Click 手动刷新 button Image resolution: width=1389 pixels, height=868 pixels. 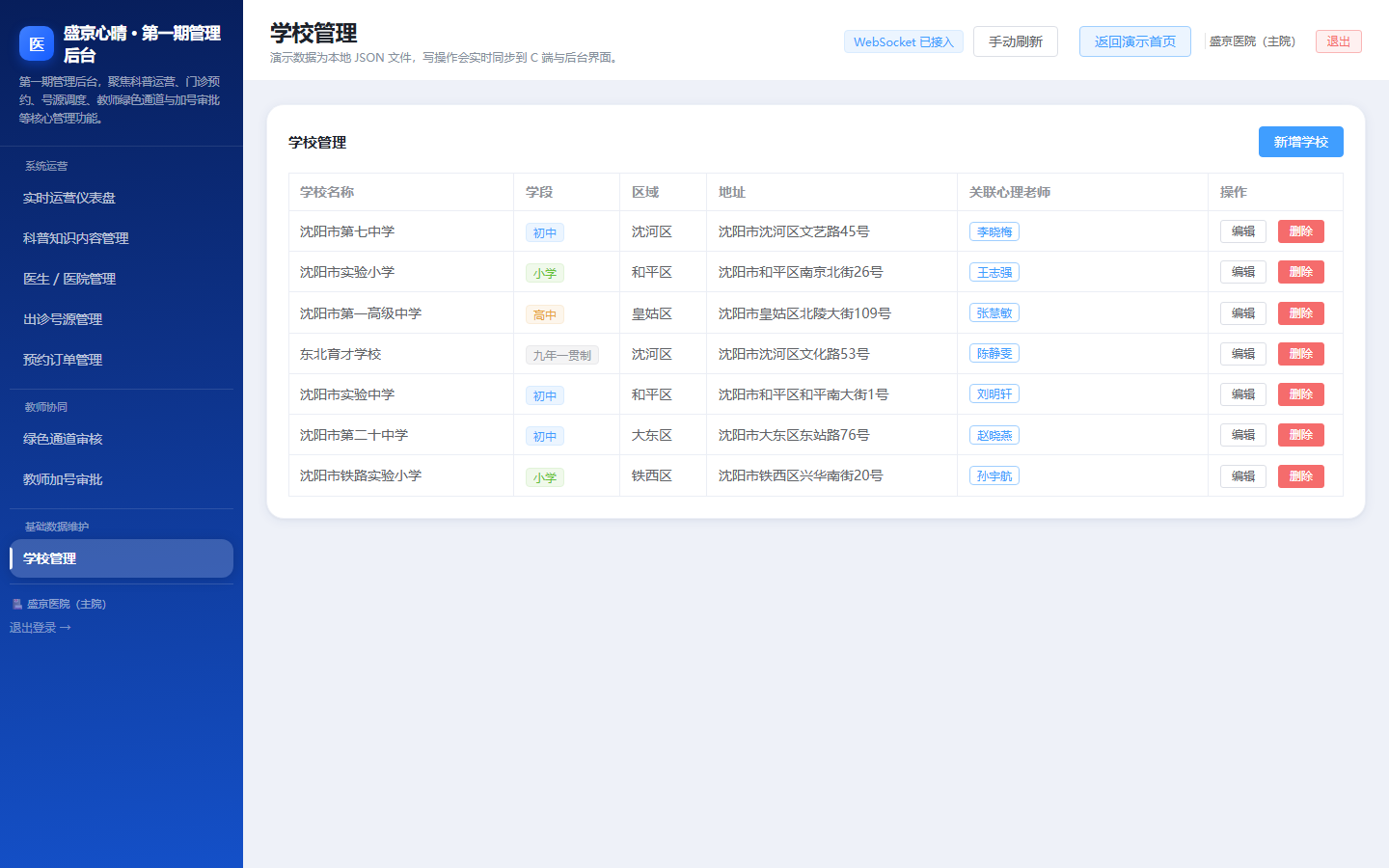1016,41
